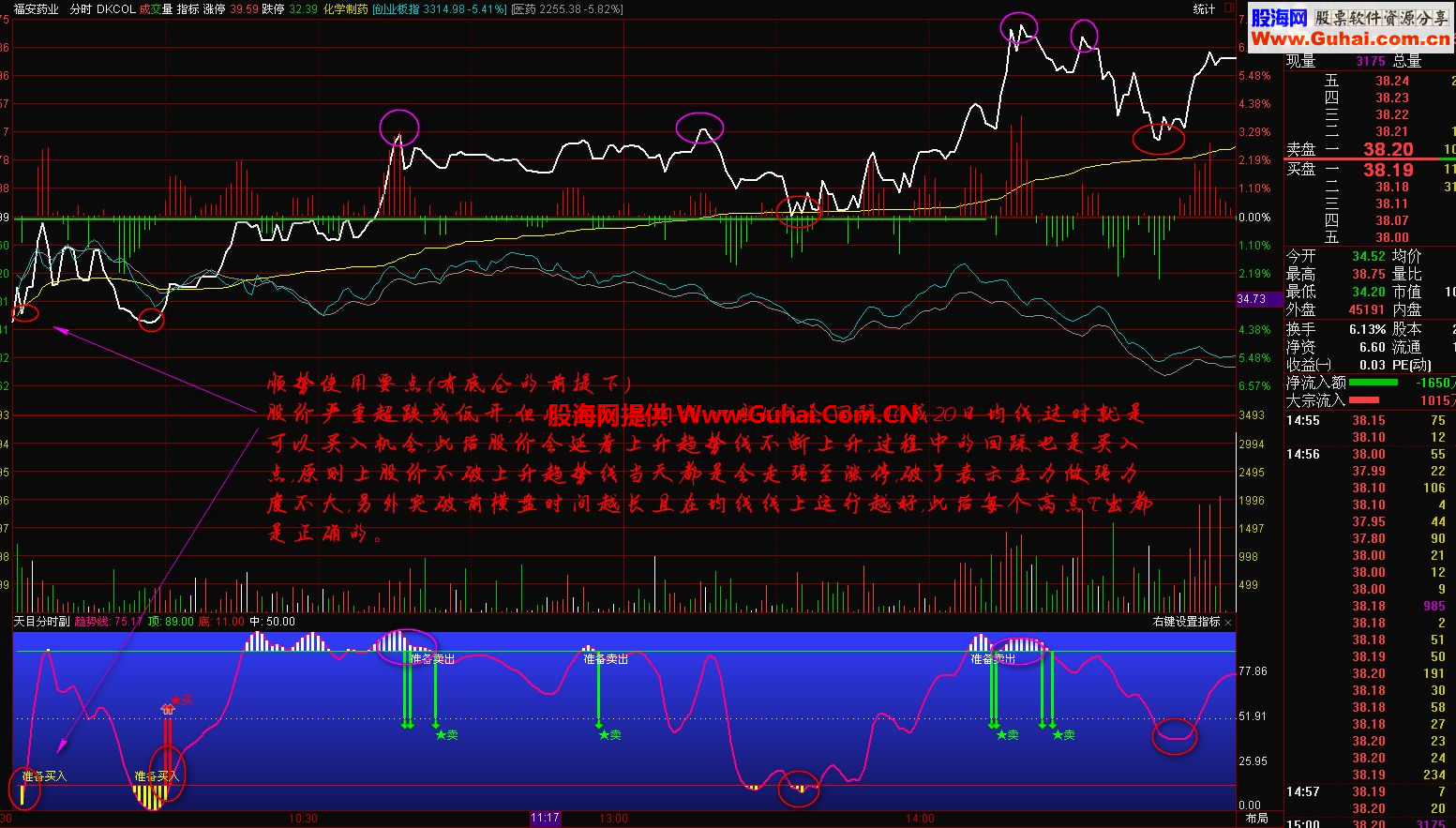The image size is (1456, 828).
Task: Click the 右键设置指标 label
Action: (1186, 622)
